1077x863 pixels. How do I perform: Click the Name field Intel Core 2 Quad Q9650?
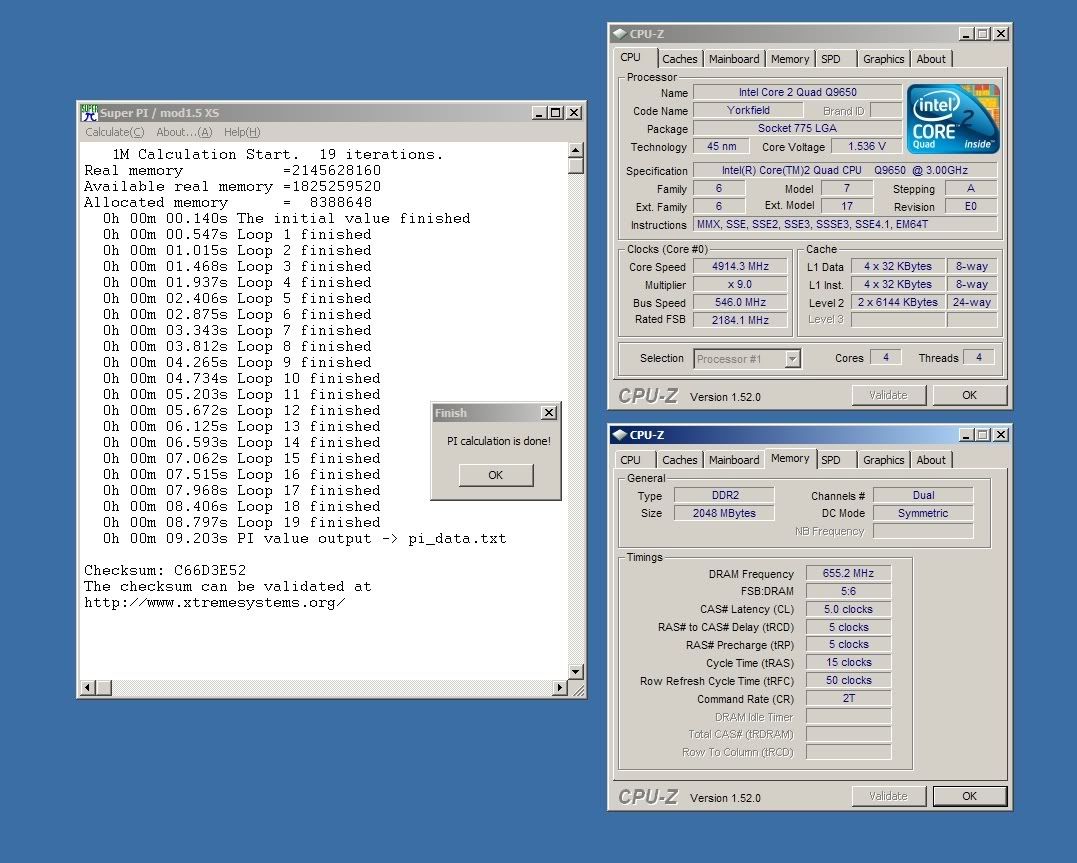(x=797, y=92)
